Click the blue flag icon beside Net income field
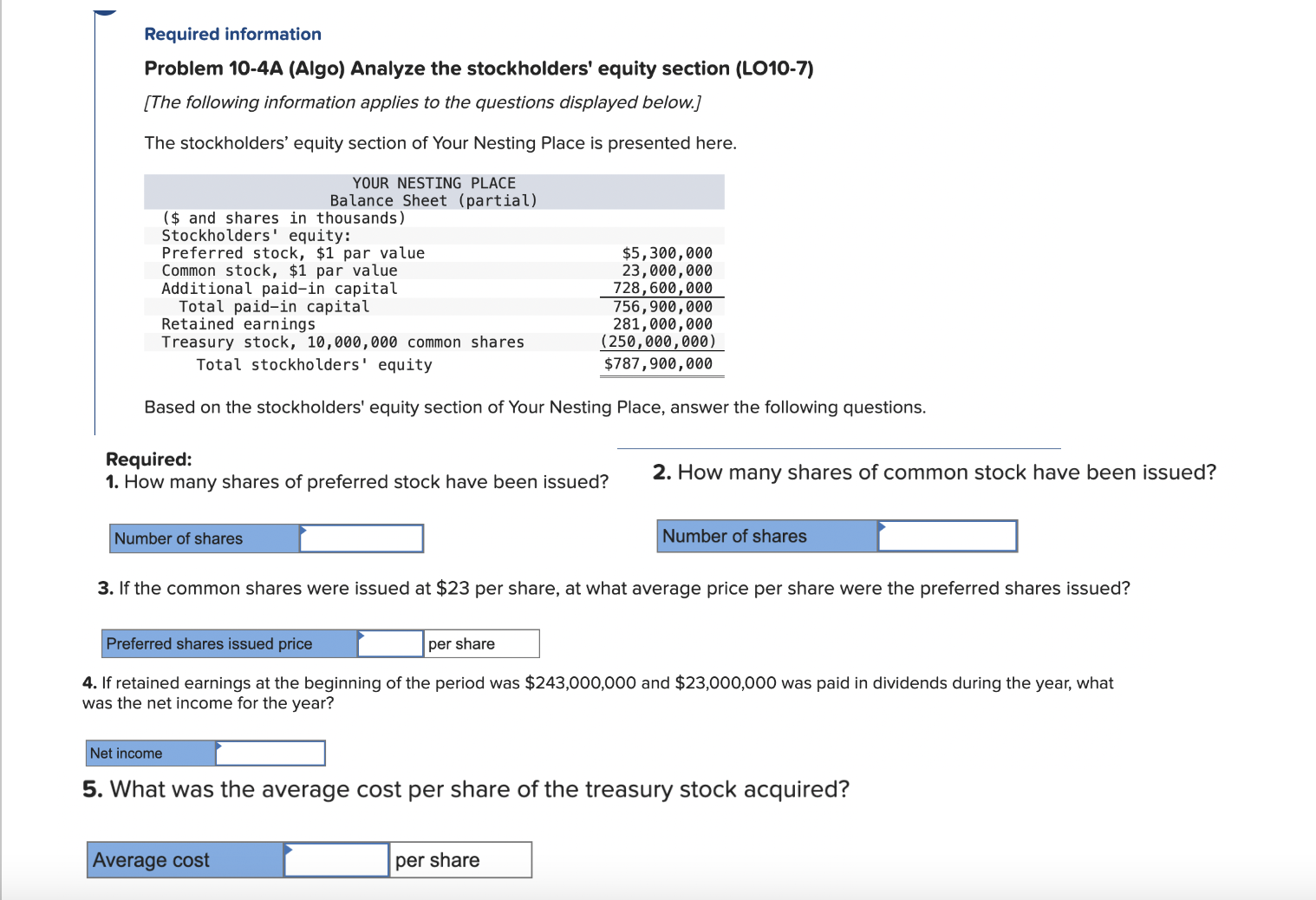Image resolution: width=1316 pixels, height=900 pixels. tap(221, 747)
